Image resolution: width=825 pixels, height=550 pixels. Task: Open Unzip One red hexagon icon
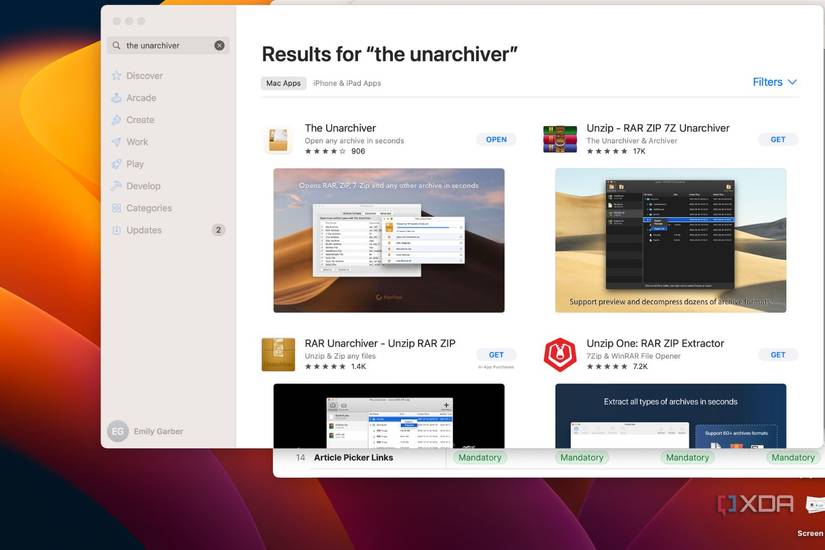click(x=560, y=355)
